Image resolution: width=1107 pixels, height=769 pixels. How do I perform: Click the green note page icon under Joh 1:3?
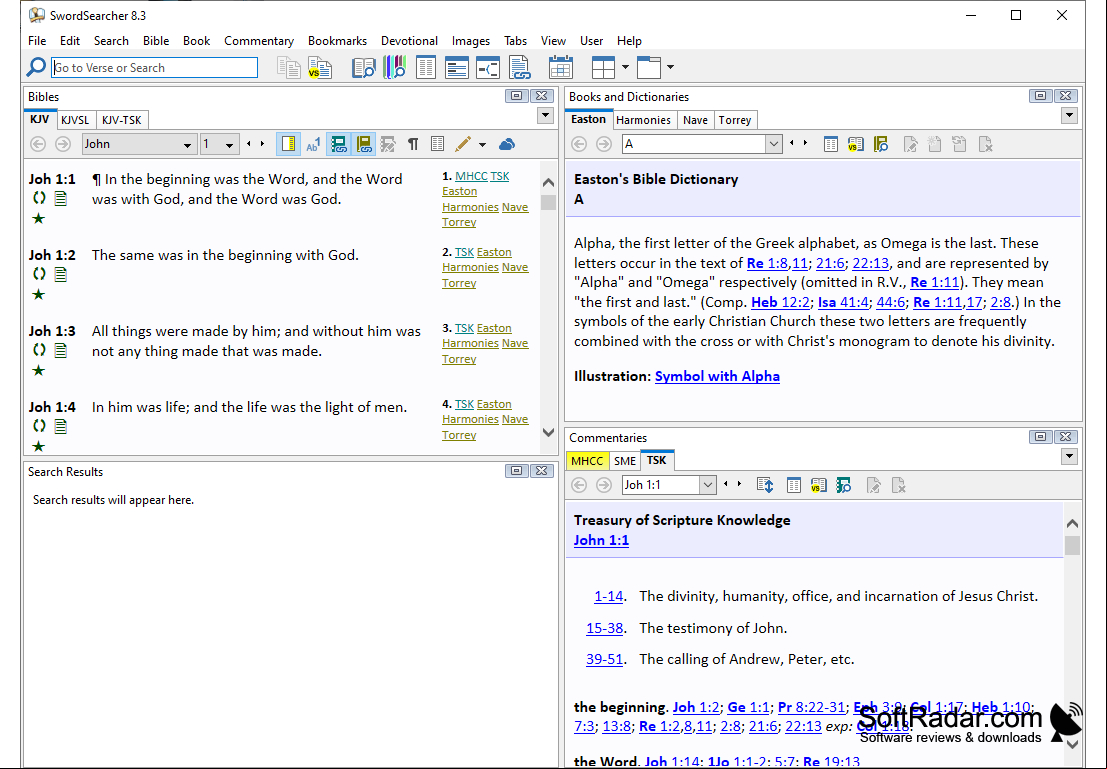click(61, 350)
